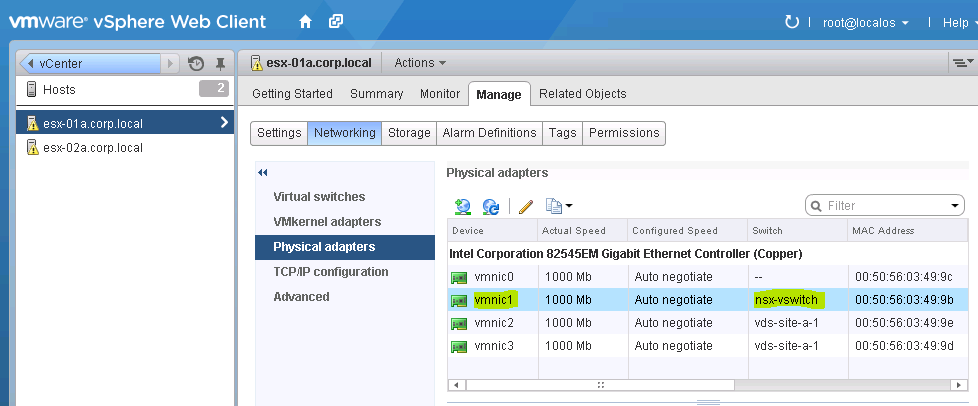The width and height of the screenshot is (978, 406).
Task: Click the add host networking icon
Action: click(463, 206)
